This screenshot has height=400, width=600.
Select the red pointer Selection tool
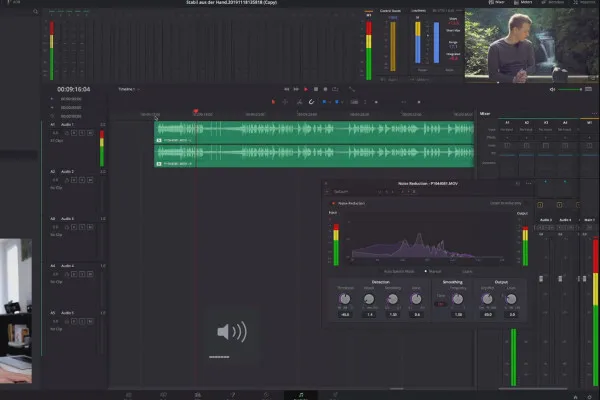coord(273,102)
